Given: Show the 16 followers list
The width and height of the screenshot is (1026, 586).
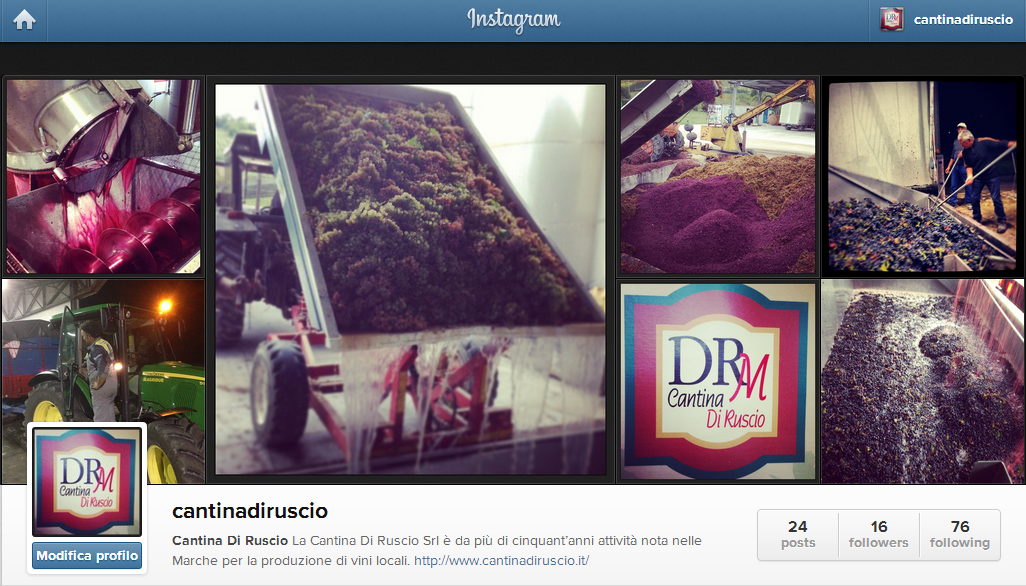Looking at the screenshot, I should tap(879, 534).
